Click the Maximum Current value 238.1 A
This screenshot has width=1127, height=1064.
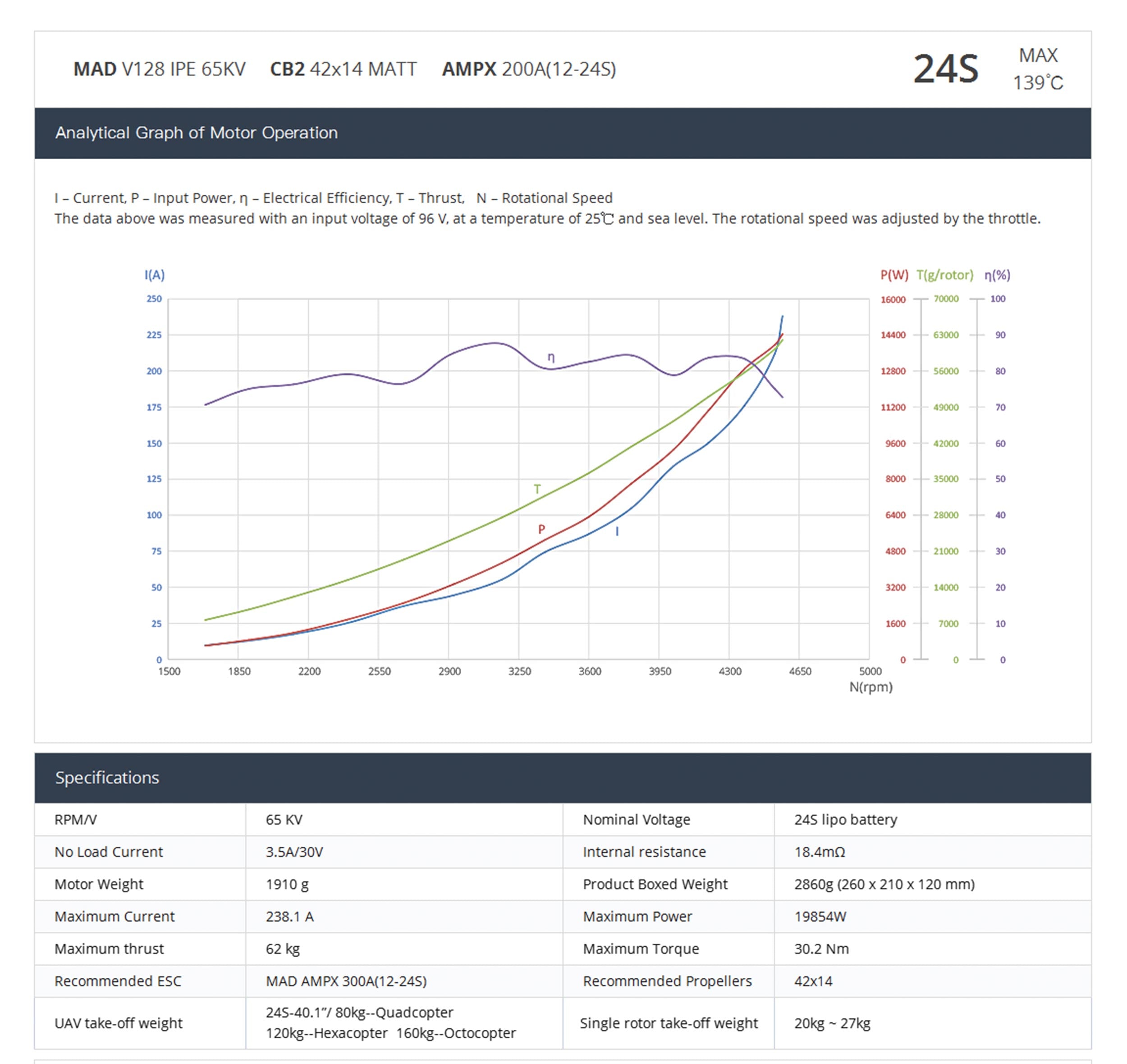point(289,917)
